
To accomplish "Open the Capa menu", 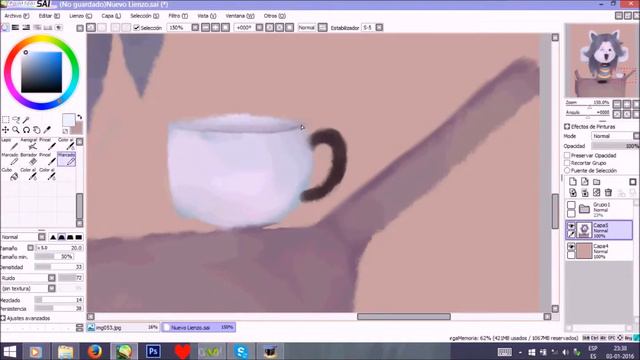I will (111, 16).
